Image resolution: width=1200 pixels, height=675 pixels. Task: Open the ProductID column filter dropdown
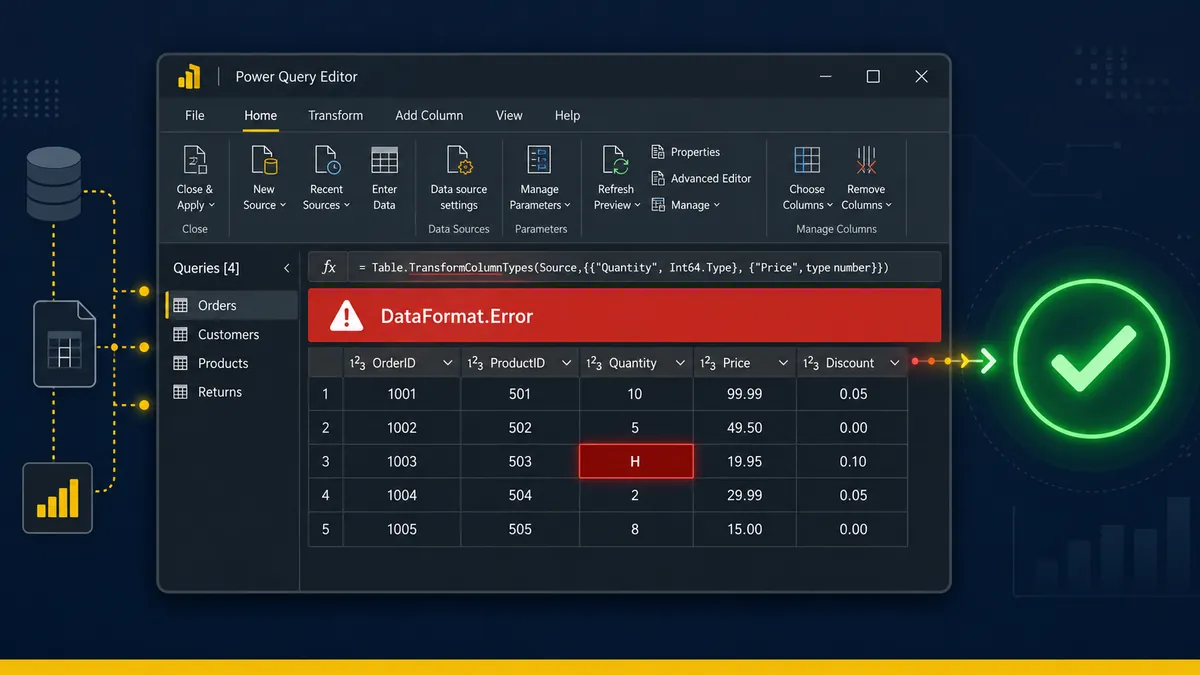click(x=566, y=363)
